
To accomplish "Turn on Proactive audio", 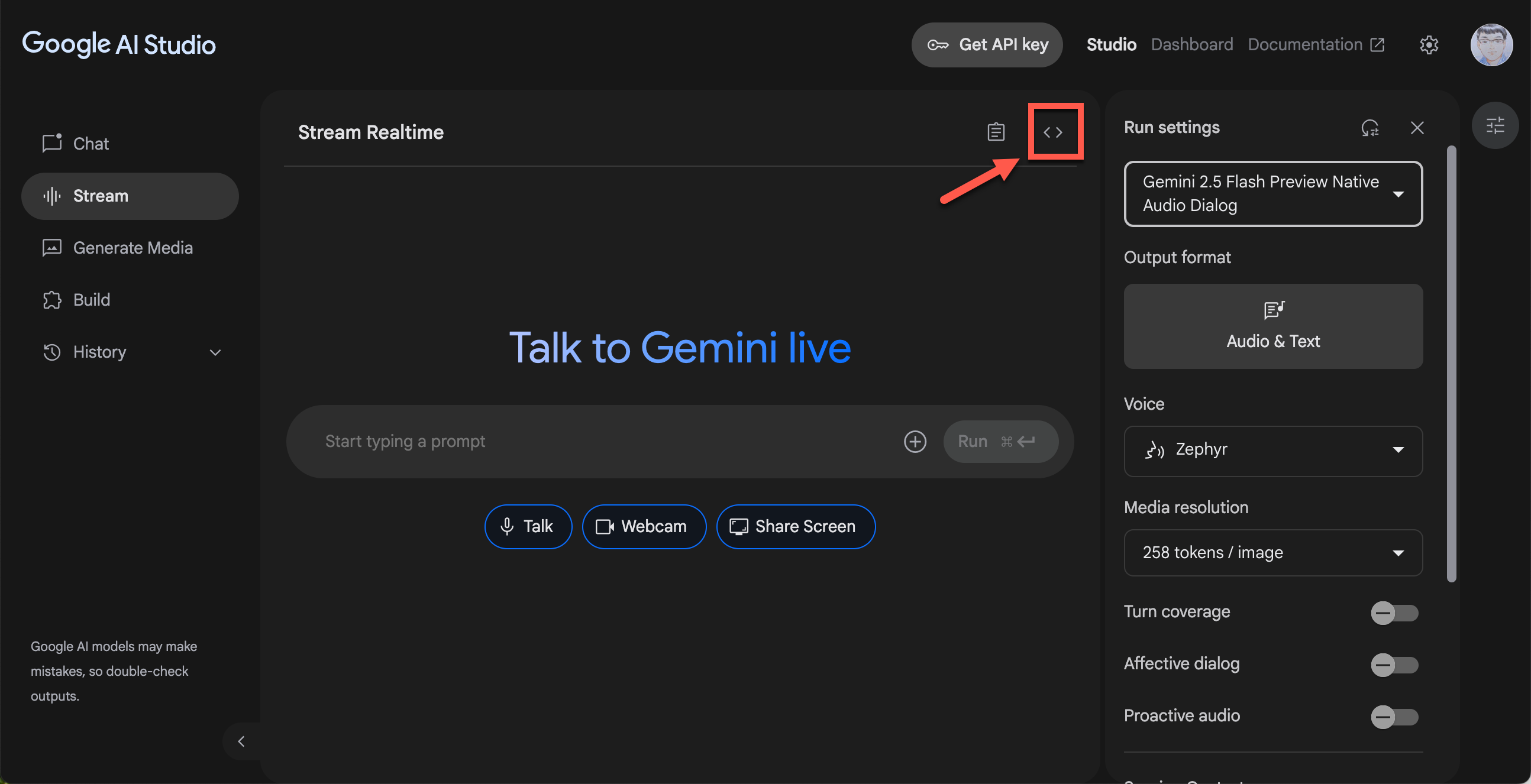I will tap(1394, 717).
